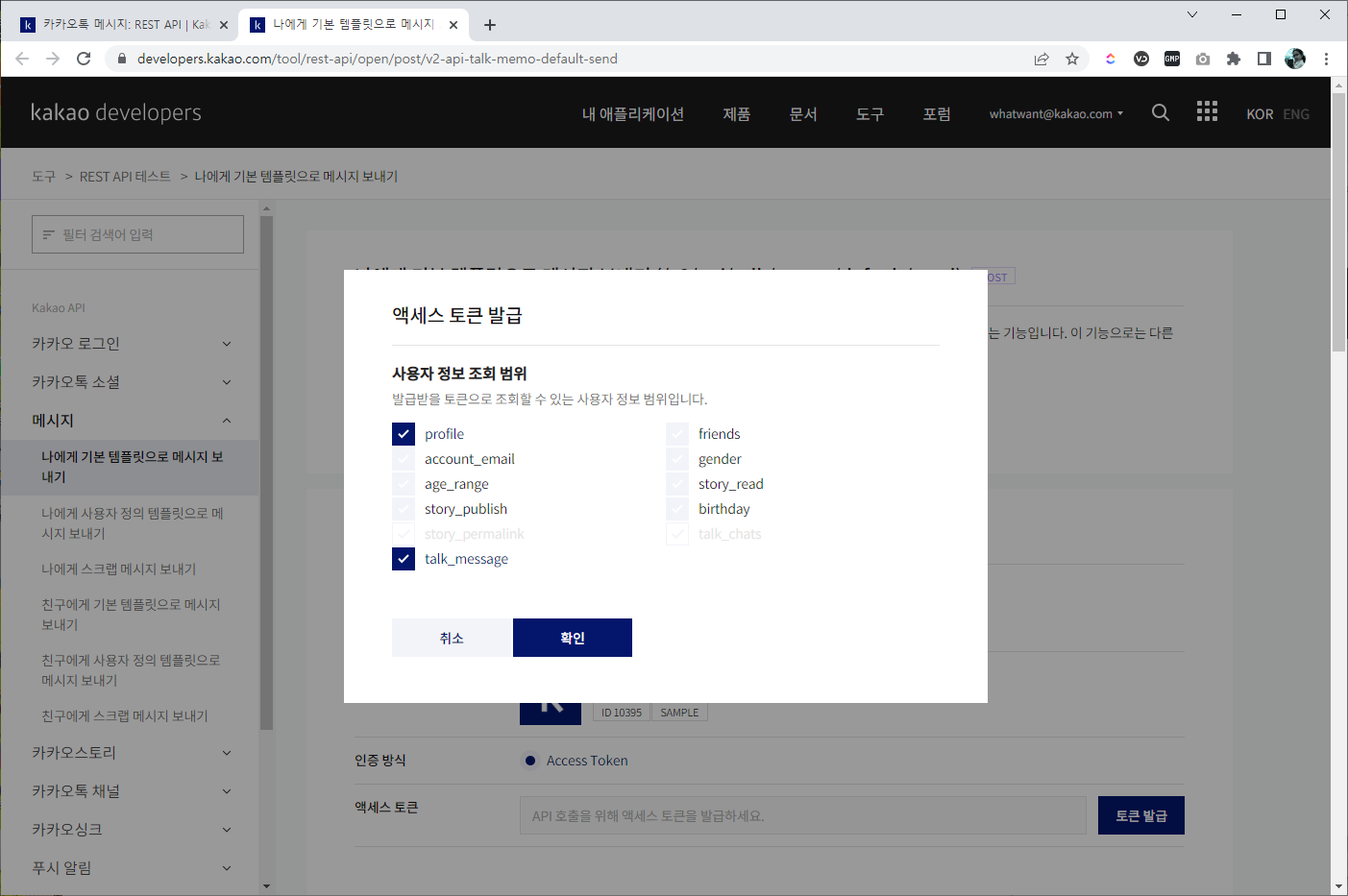Uncheck the talk_message checkbox
Image resolution: width=1348 pixels, height=896 pixels.
(404, 559)
